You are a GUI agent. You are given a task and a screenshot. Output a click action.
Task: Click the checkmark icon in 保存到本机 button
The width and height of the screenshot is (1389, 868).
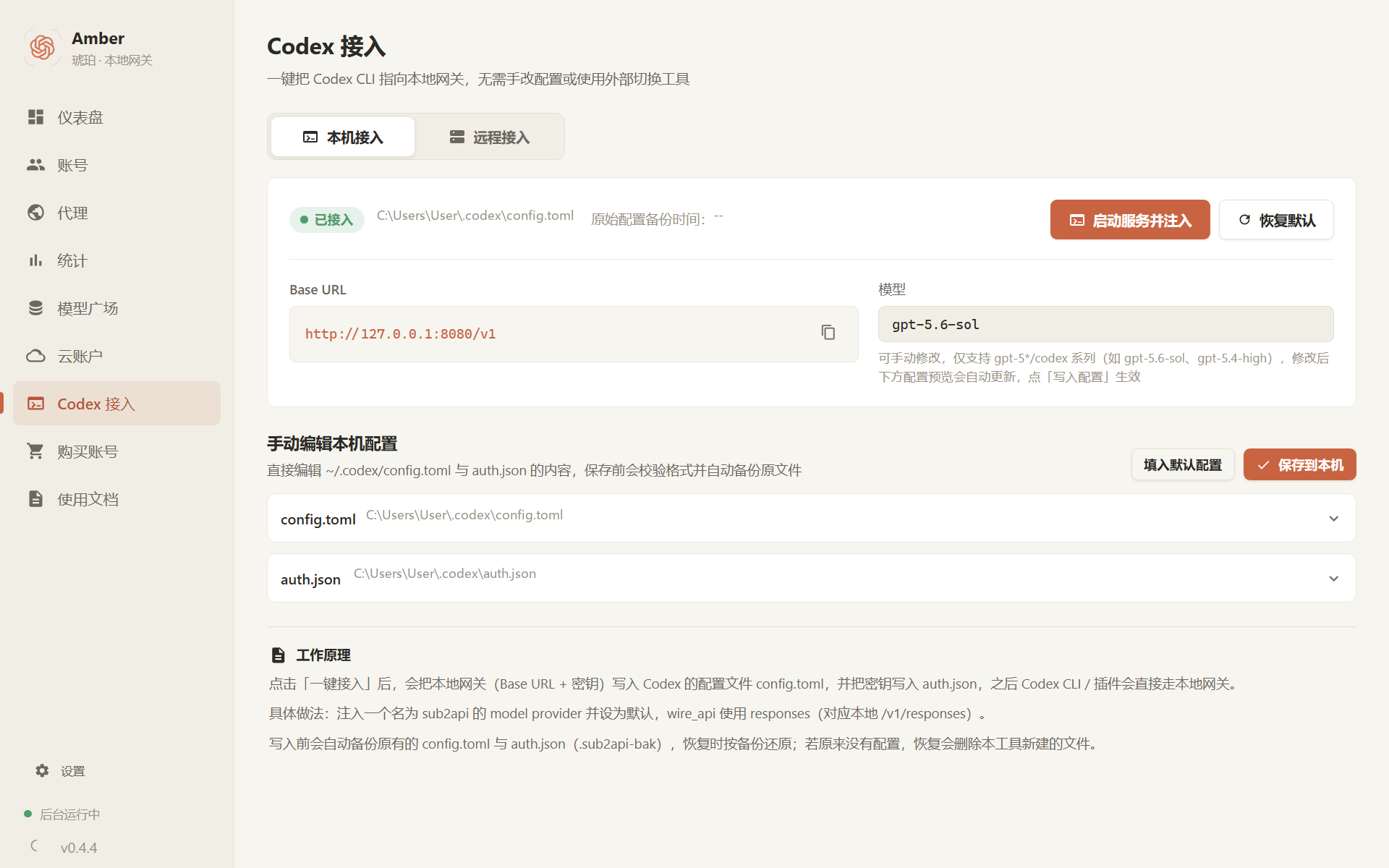[1263, 465]
